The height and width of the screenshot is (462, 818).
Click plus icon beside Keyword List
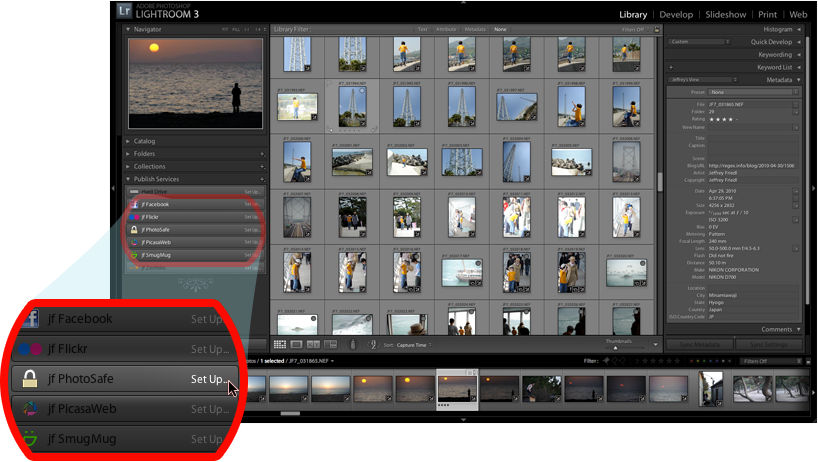pyautogui.click(x=671, y=67)
